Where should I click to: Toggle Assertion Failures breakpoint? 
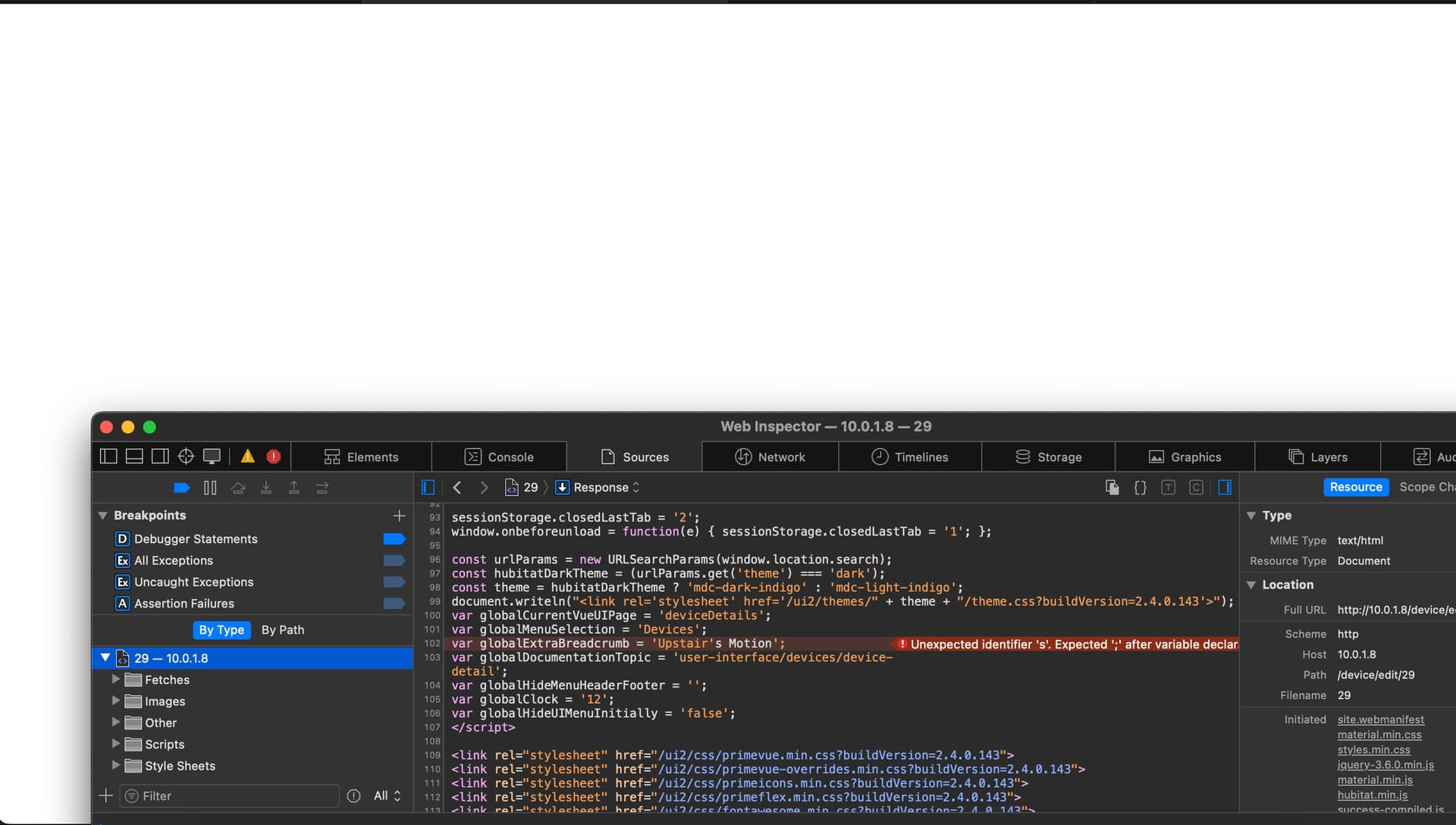394,604
